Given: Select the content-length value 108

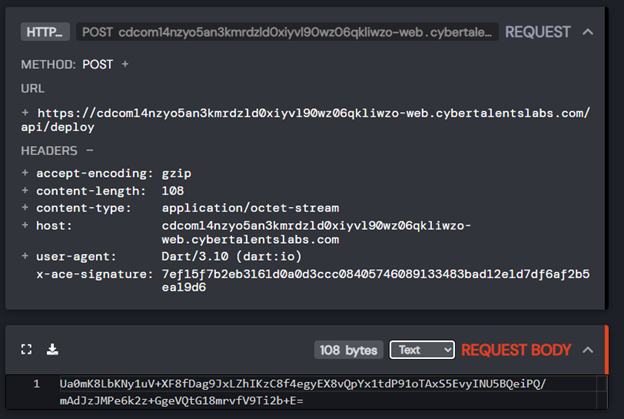Looking at the screenshot, I should (x=173, y=191).
